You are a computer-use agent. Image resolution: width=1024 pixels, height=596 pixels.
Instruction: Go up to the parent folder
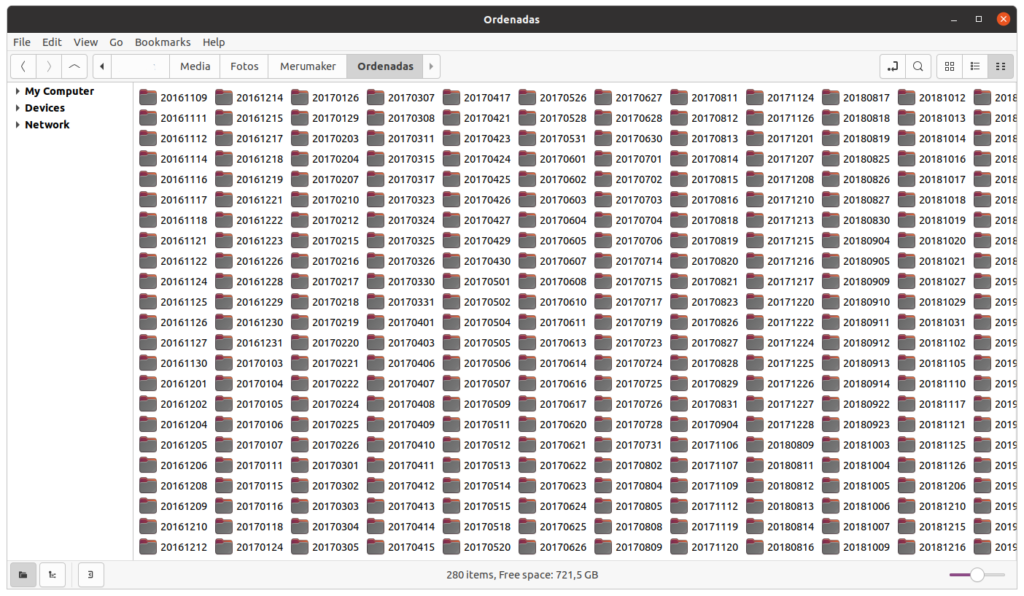pos(74,67)
